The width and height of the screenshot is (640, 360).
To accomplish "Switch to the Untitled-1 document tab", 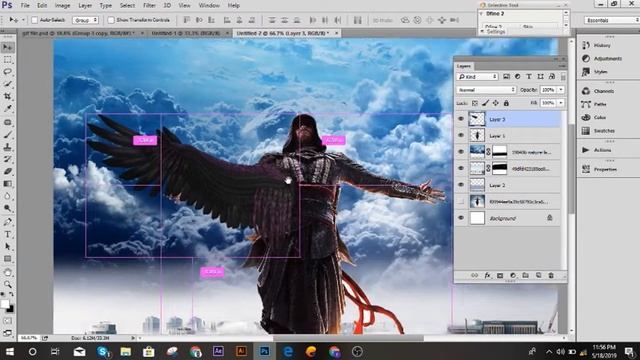I will 187,33.
